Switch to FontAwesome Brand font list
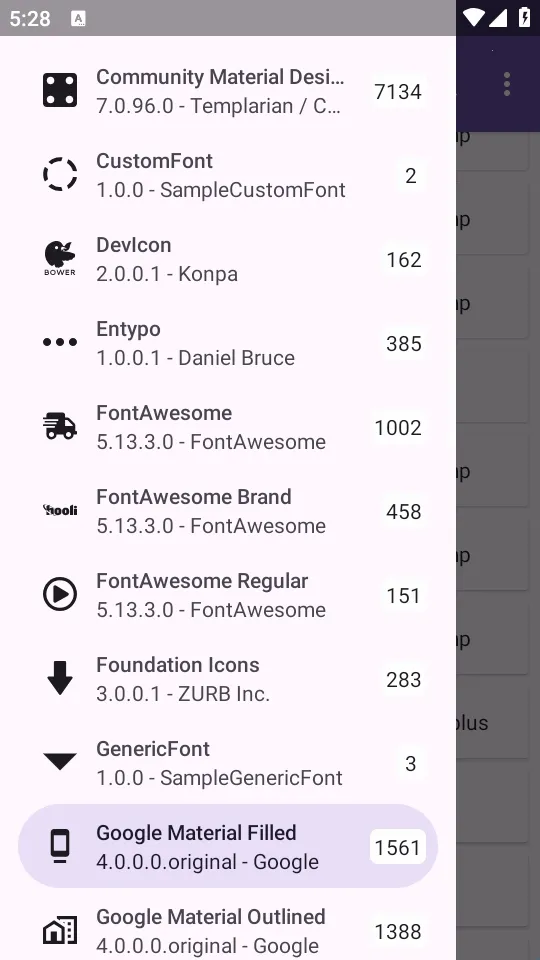540x960 pixels. pos(228,511)
